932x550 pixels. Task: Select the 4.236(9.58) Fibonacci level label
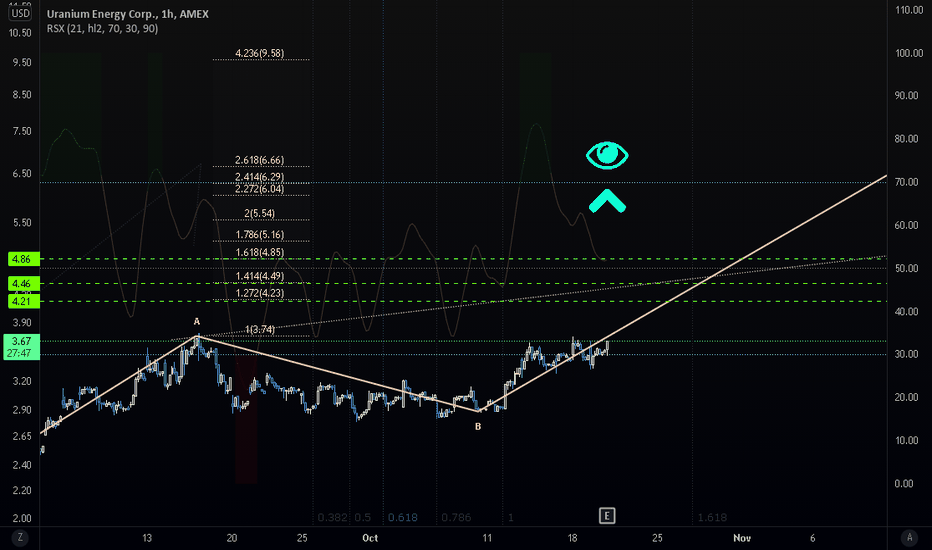click(x=260, y=54)
